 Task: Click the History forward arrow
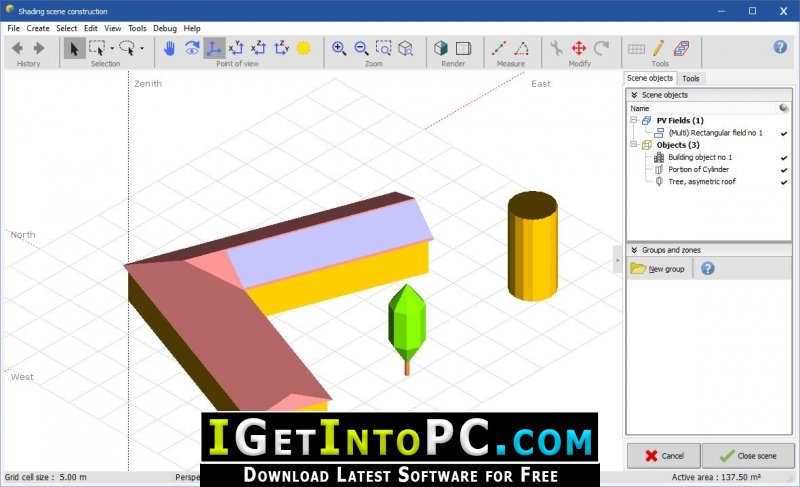(x=39, y=48)
